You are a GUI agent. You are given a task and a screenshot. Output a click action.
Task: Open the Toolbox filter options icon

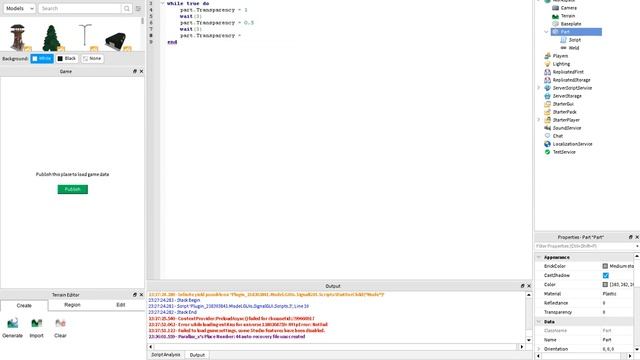(x=138, y=8)
